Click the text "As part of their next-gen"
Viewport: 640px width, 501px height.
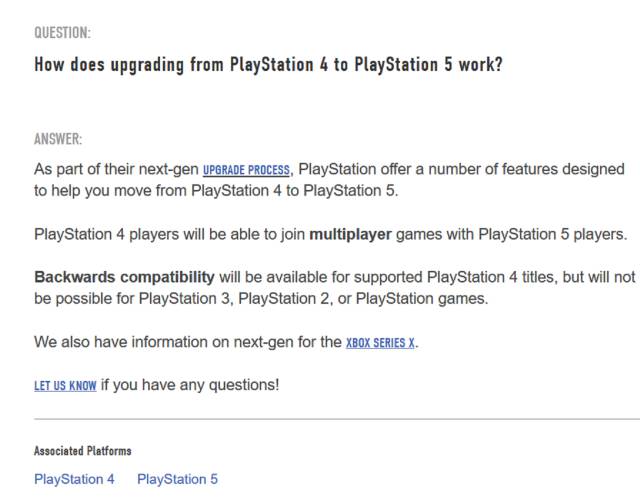tap(116, 169)
